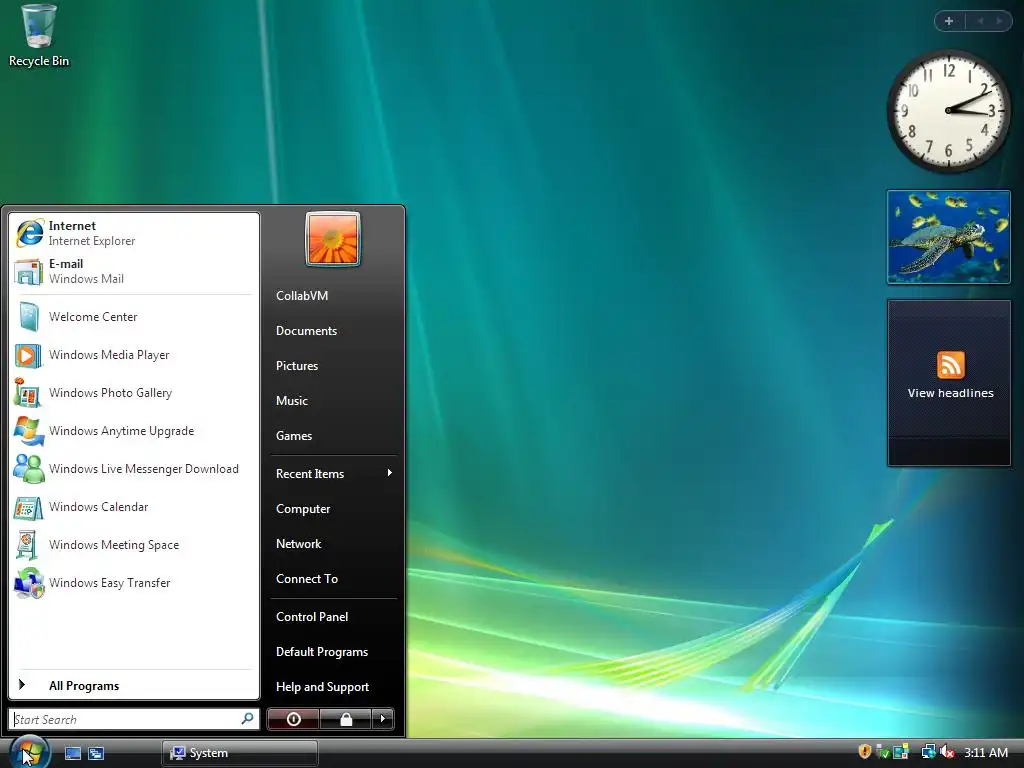Open Default Programs
The width and height of the screenshot is (1024, 768).
pos(334,652)
